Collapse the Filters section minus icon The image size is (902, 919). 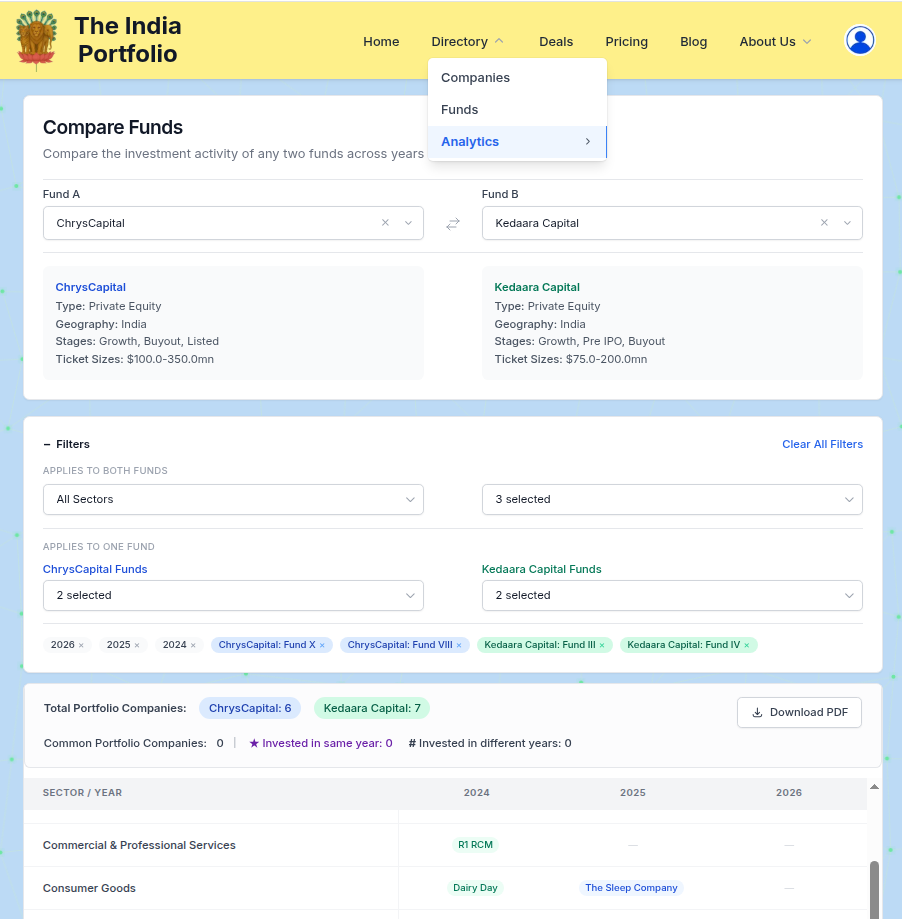pyautogui.click(x=47, y=444)
